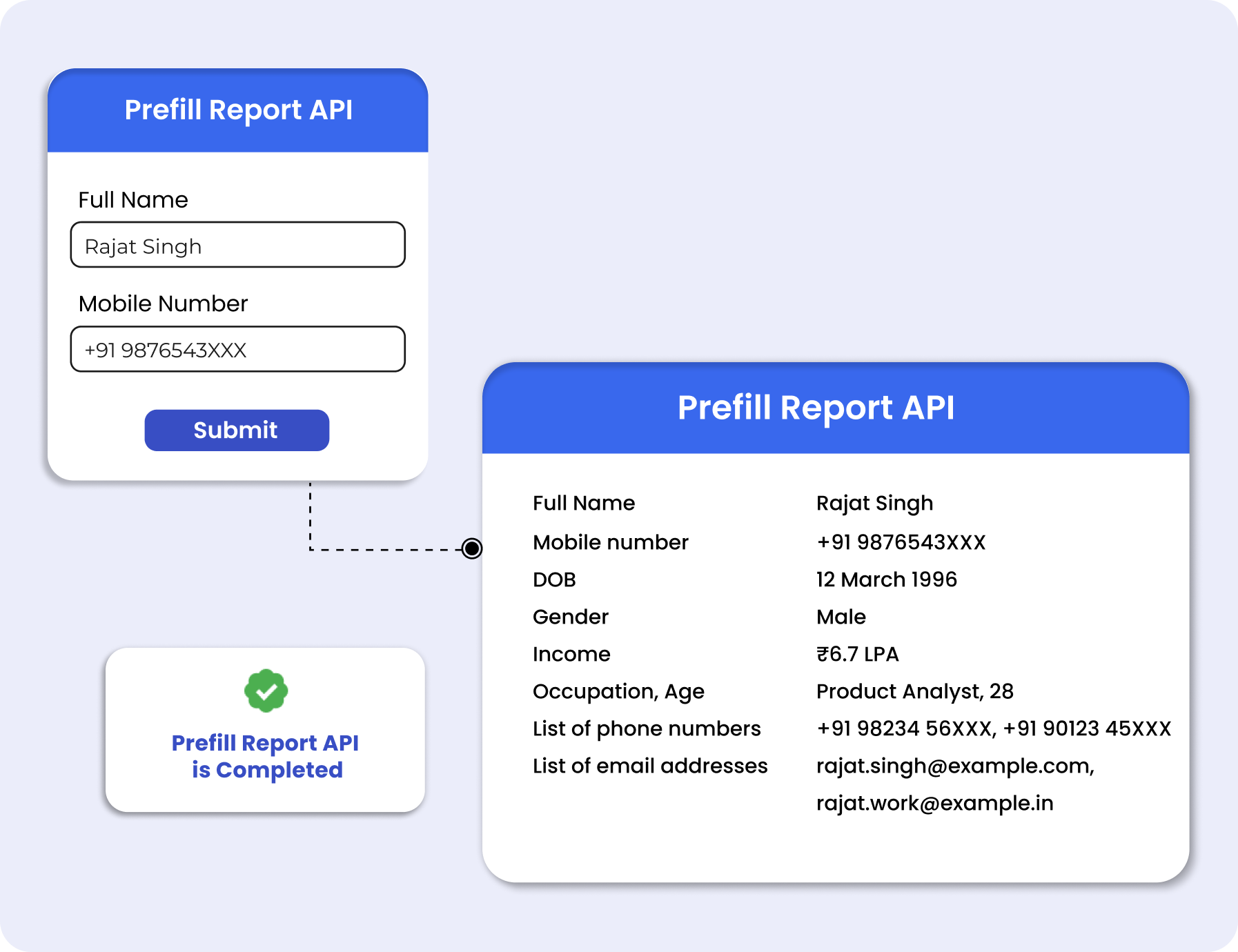Click the 'Mobile number' label in report card
1238x952 pixels.
pos(610,542)
